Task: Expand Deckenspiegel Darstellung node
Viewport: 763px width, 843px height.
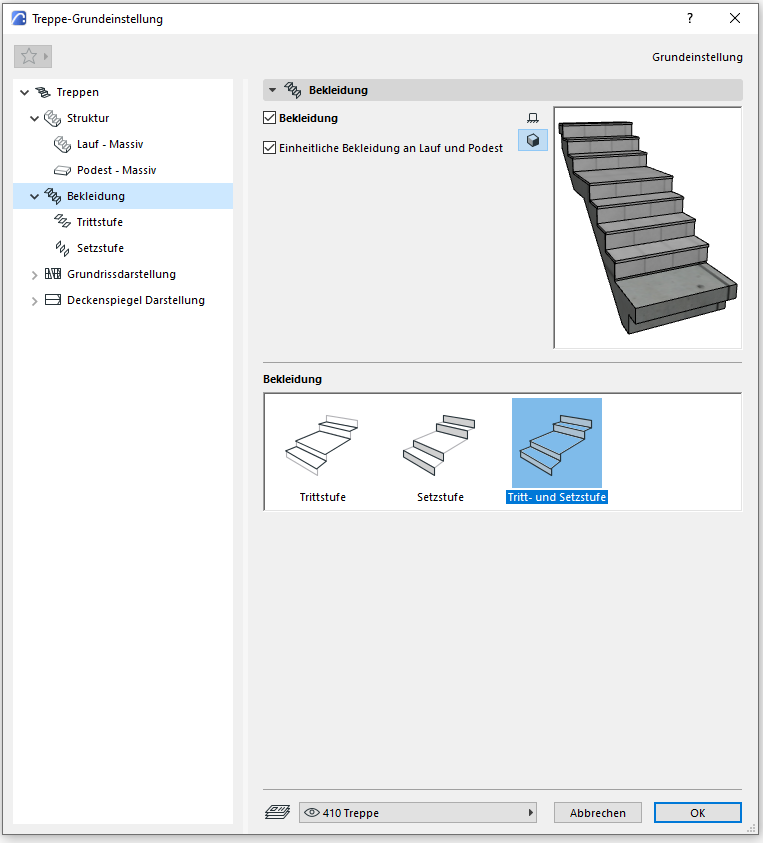Action: pos(35,301)
